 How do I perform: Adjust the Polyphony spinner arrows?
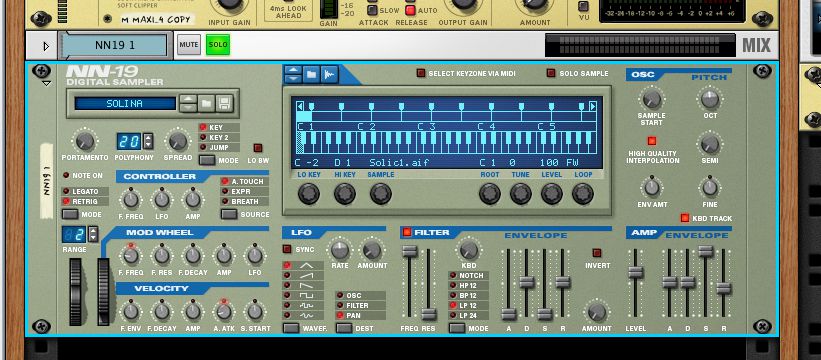pos(148,141)
